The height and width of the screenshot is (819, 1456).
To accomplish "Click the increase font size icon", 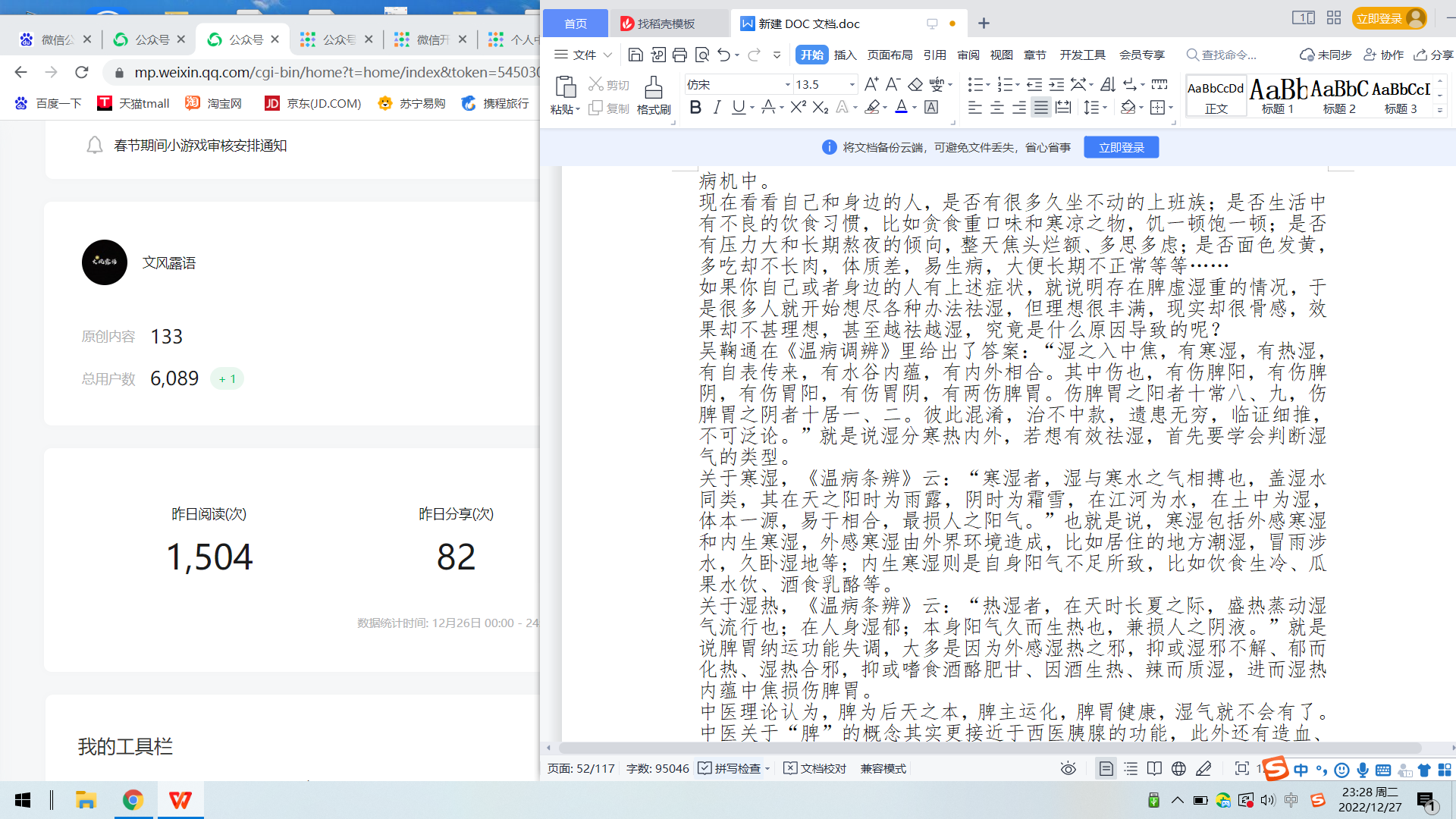I will click(871, 84).
